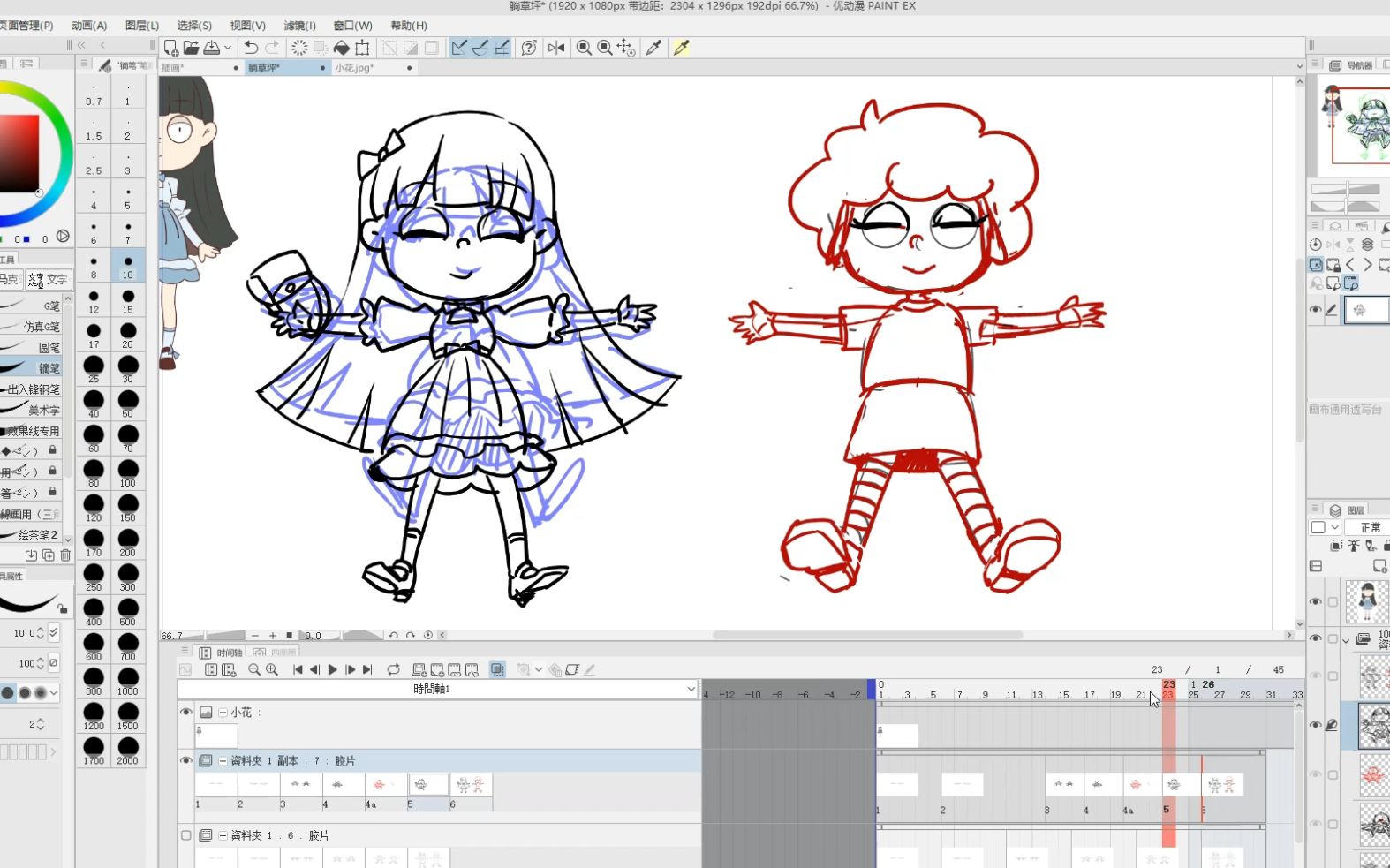This screenshot has height=868, width=1390.
Task: Open the 滤镜(I) menu
Action: pyautogui.click(x=299, y=26)
